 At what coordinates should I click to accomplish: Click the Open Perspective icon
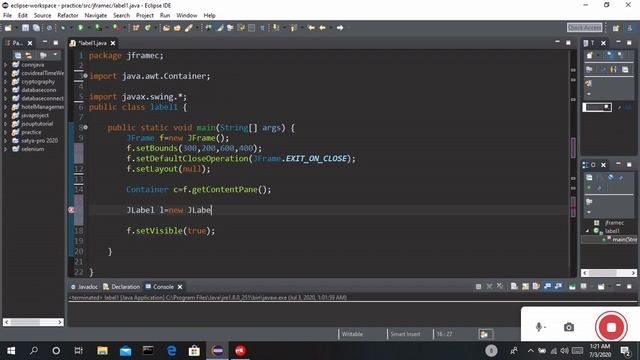pos(616,28)
